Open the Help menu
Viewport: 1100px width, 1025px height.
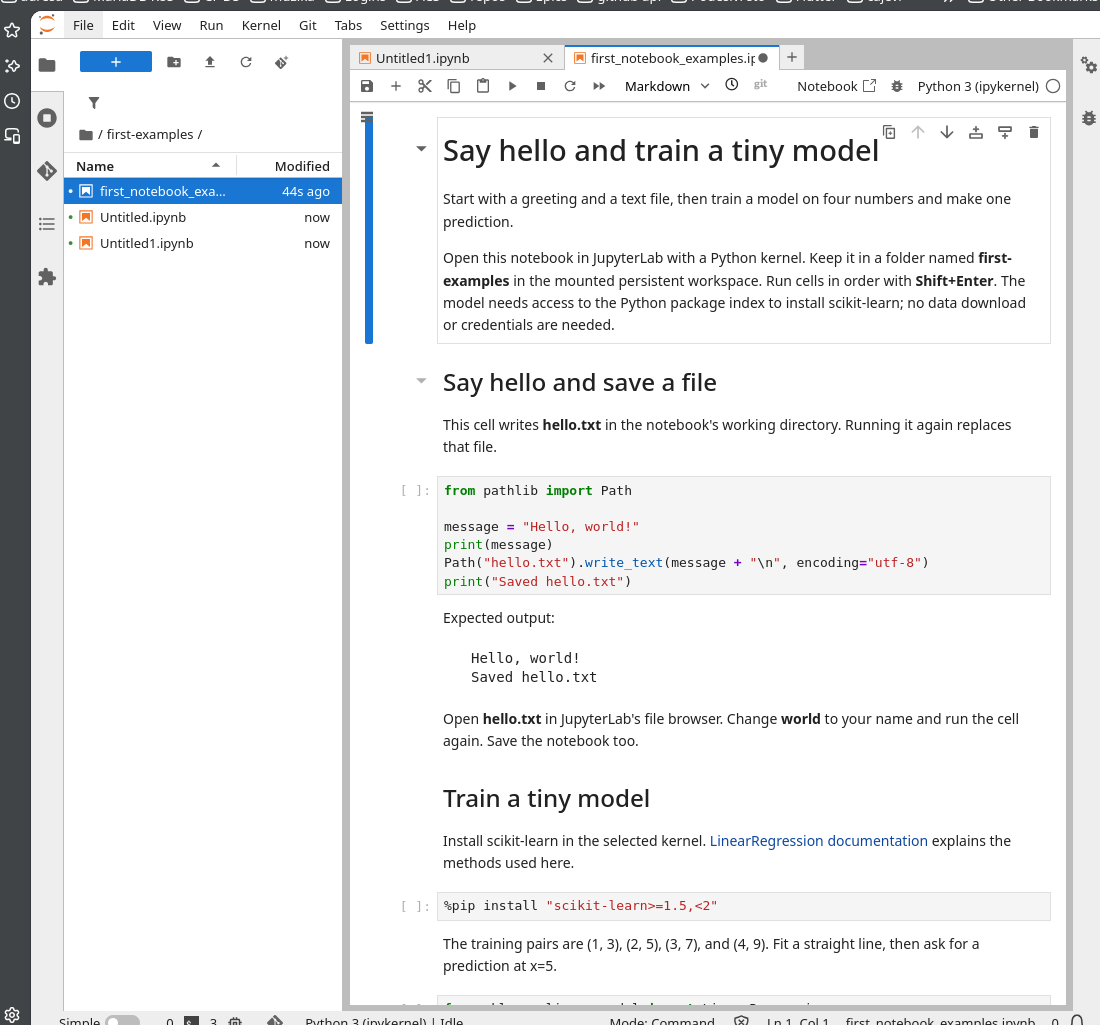click(462, 25)
